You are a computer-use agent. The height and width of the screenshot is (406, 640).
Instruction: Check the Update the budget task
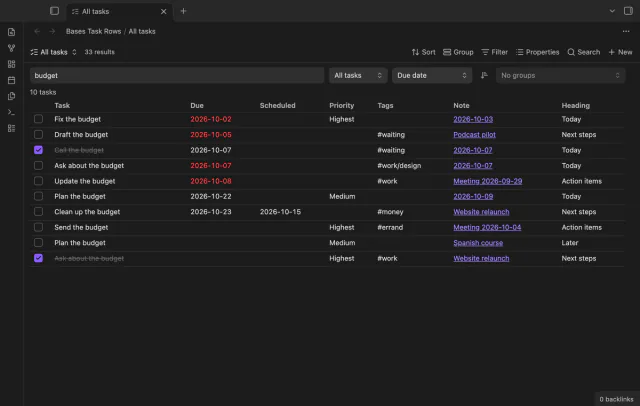point(38,181)
